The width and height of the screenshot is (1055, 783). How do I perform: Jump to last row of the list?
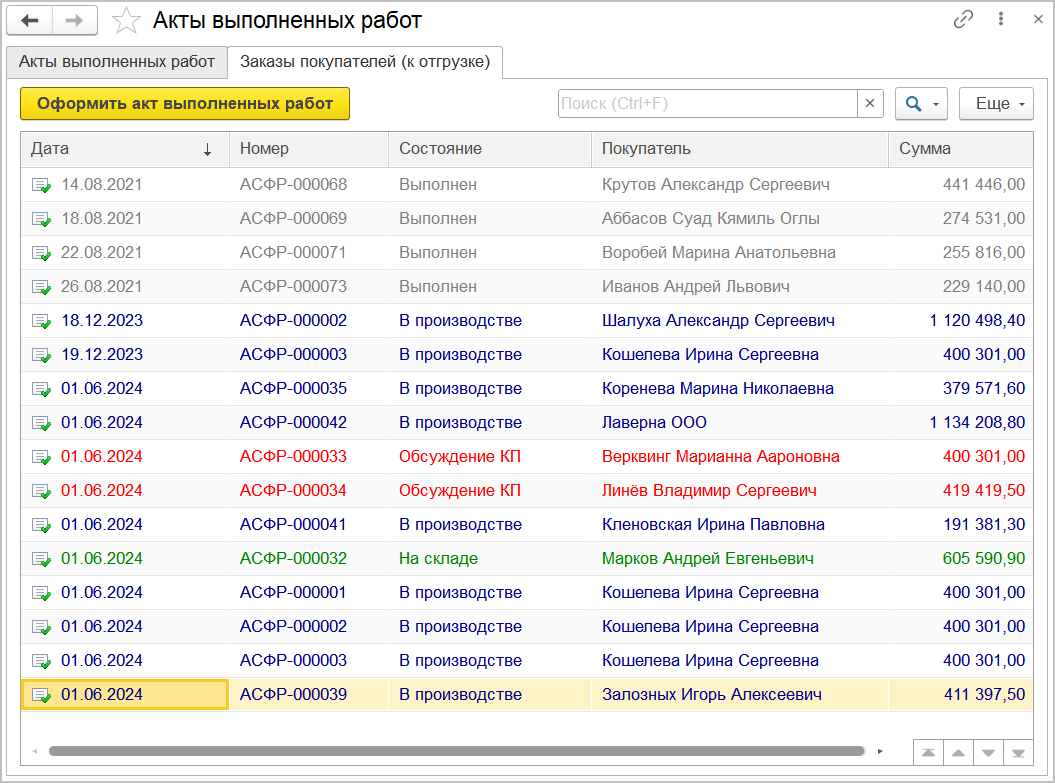[1019, 752]
